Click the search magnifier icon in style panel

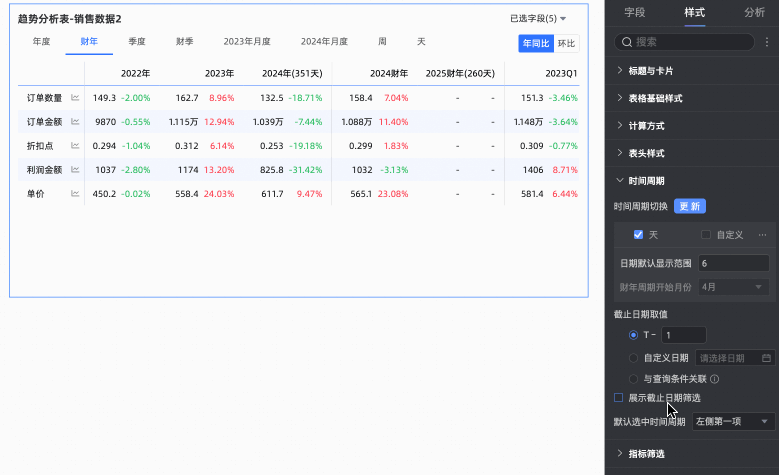pyautogui.click(x=627, y=42)
